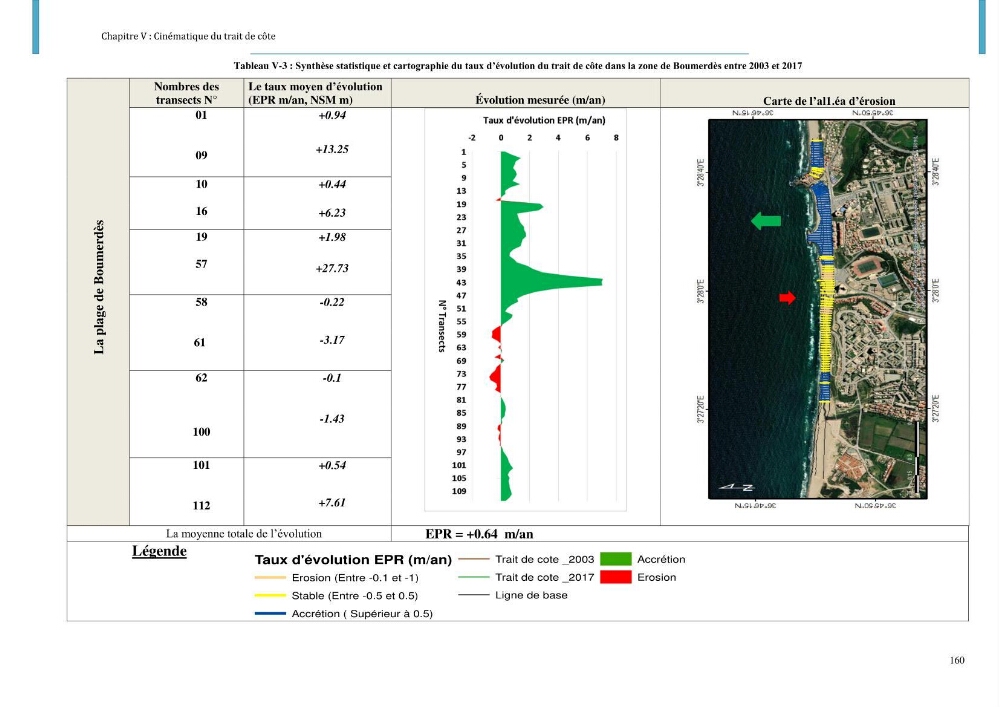Click the chart title 'Taux d'évolution EPR (m/an)'
1000x707 pixels.
[544, 120]
